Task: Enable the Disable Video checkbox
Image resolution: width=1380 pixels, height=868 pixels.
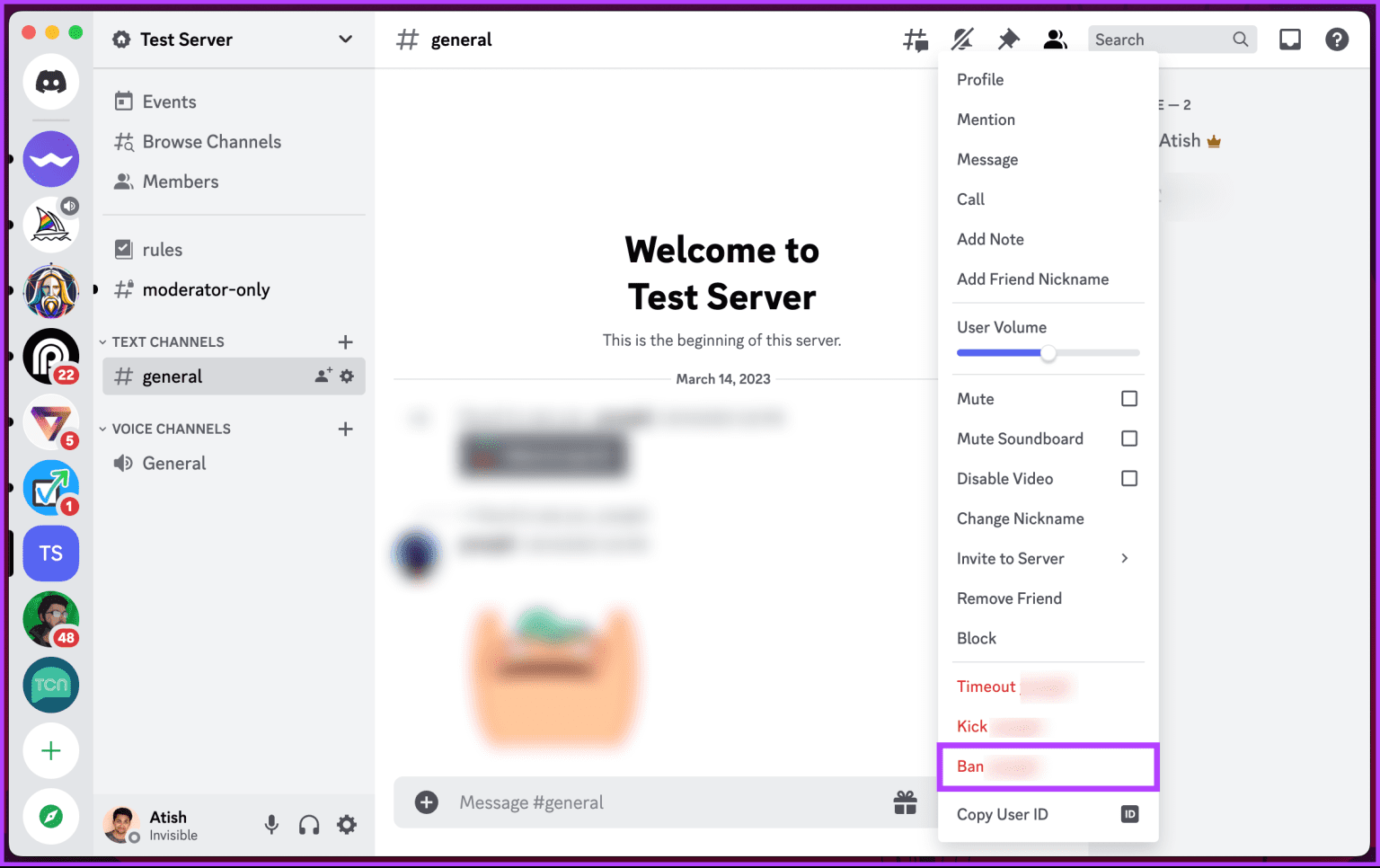Action: pos(1128,478)
